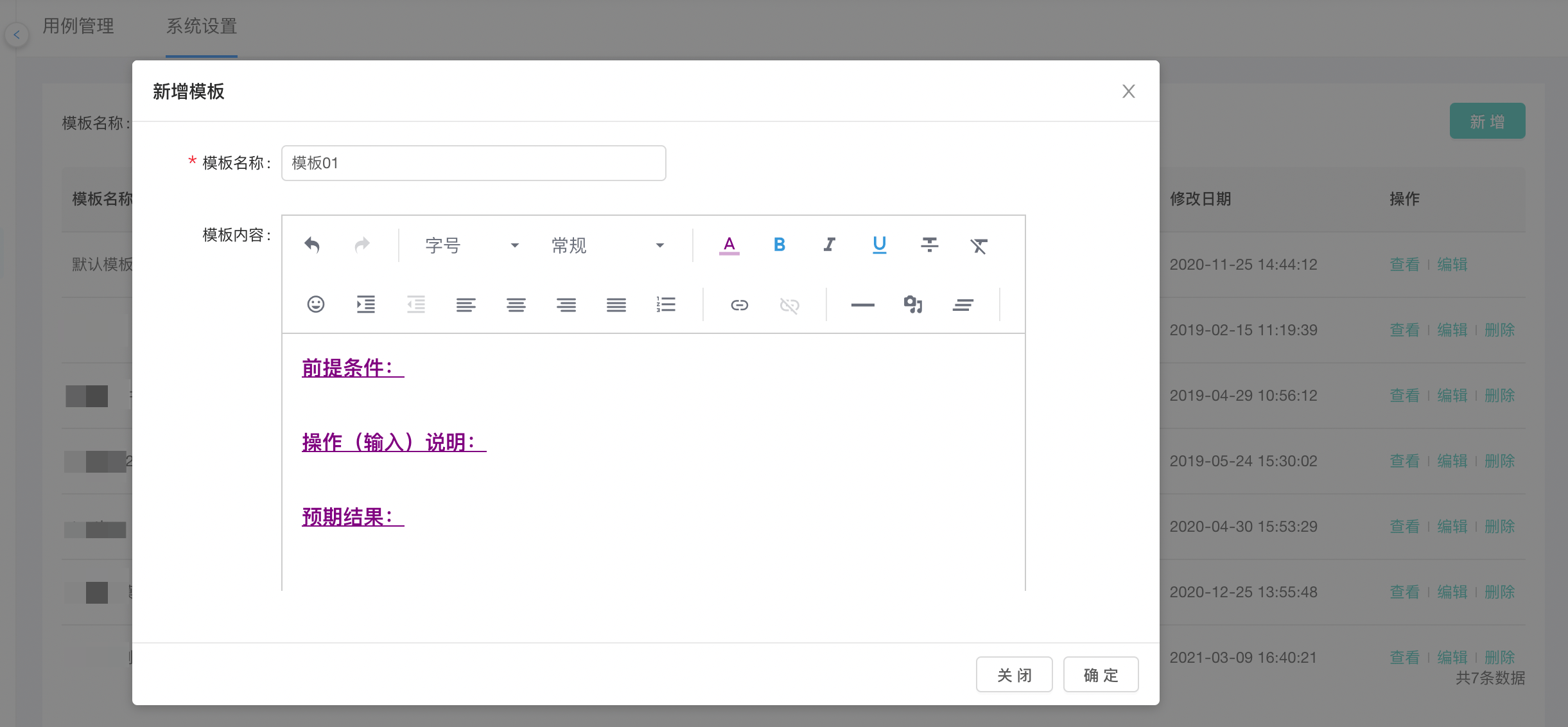Remove the hyperlink
The image size is (1568, 727).
pos(789,304)
